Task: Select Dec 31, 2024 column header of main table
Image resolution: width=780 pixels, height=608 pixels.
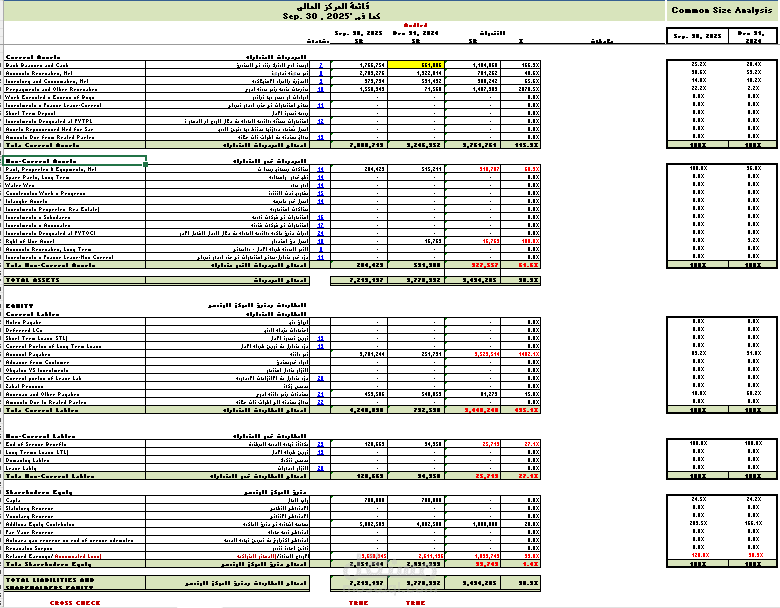Action: click(415, 33)
